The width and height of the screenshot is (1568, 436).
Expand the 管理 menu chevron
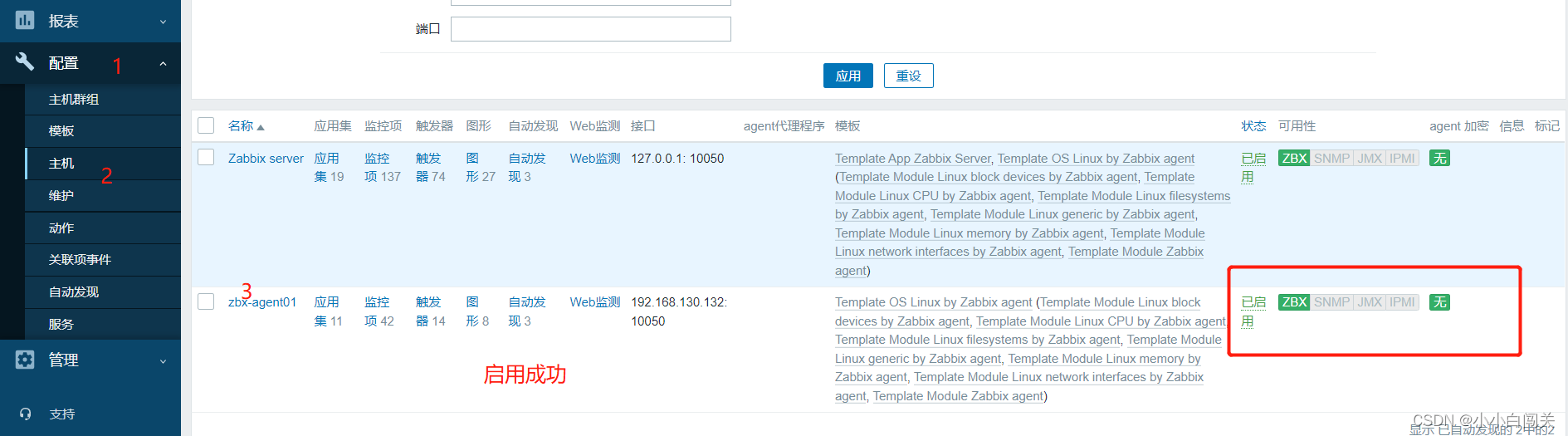(x=163, y=361)
